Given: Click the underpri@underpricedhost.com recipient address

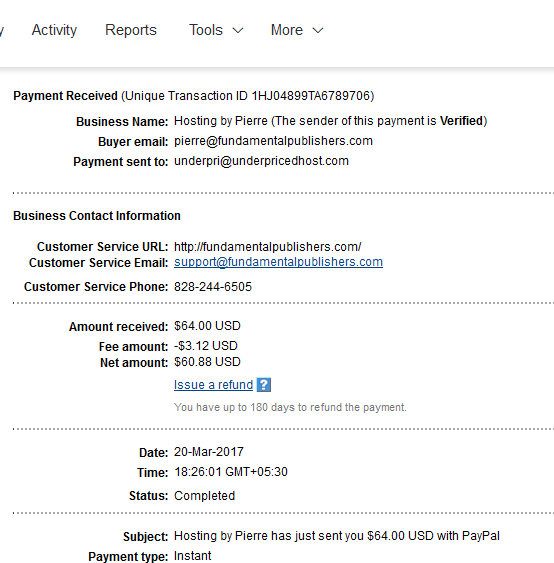Looking at the screenshot, I should click(x=261, y=161).
